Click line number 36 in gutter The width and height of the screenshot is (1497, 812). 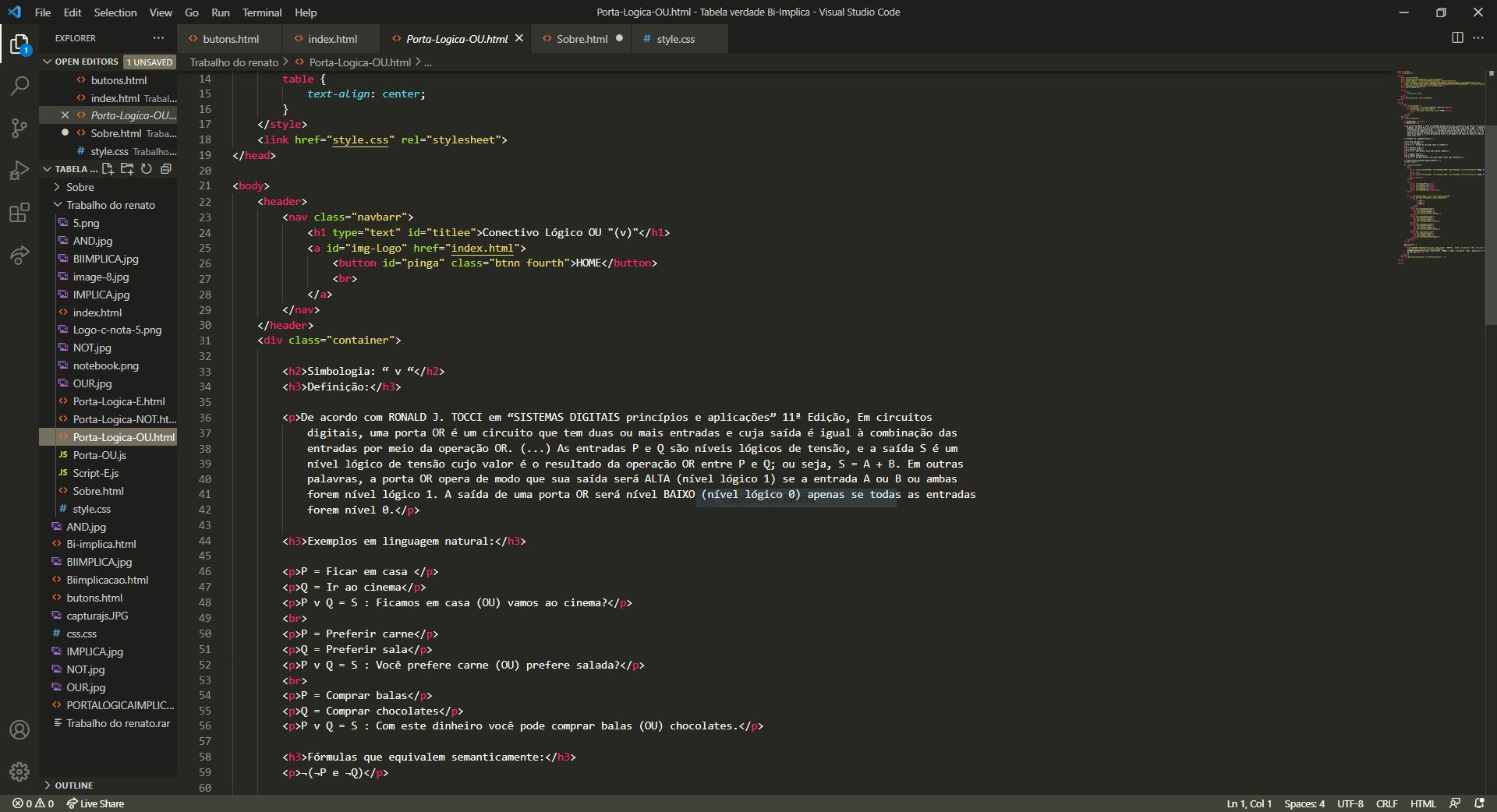(205, 418)
